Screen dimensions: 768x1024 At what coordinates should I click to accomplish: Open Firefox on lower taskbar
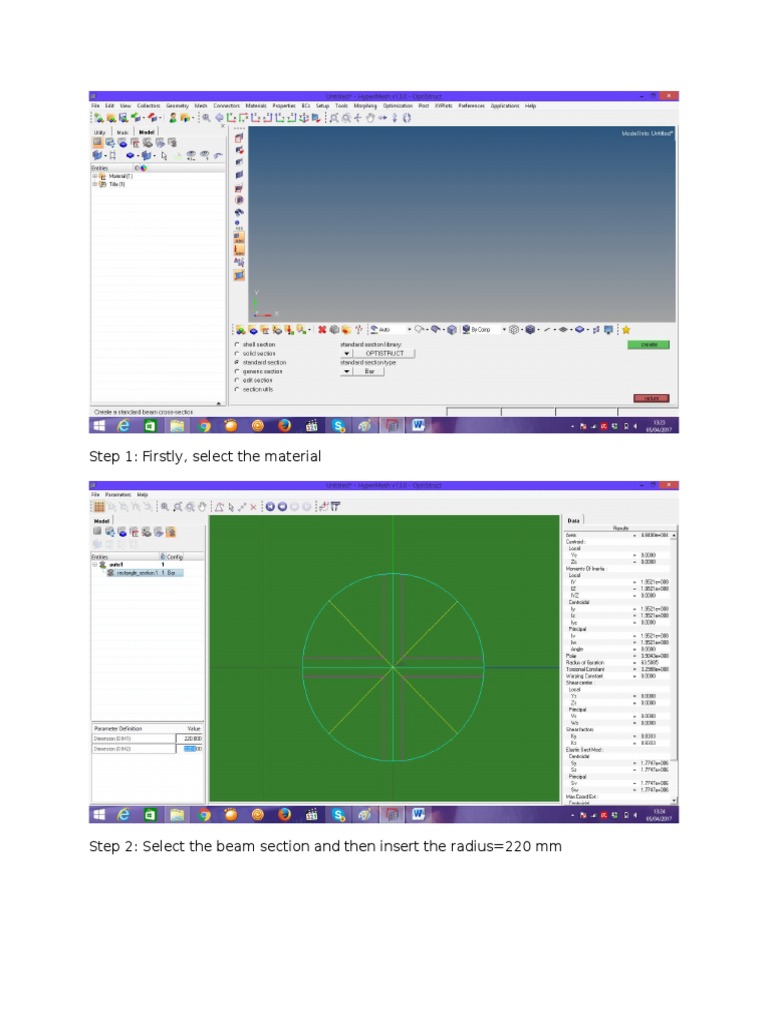pos(284,814)
